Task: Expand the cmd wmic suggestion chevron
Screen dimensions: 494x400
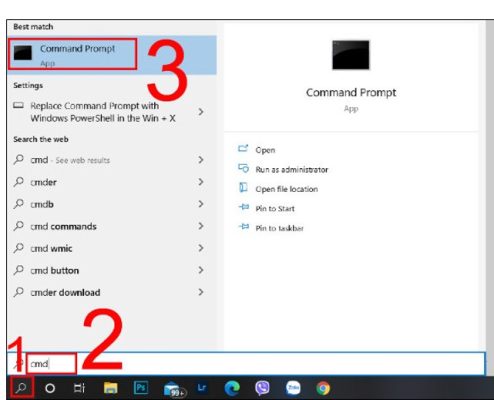Action: click(x=201, y=248)
